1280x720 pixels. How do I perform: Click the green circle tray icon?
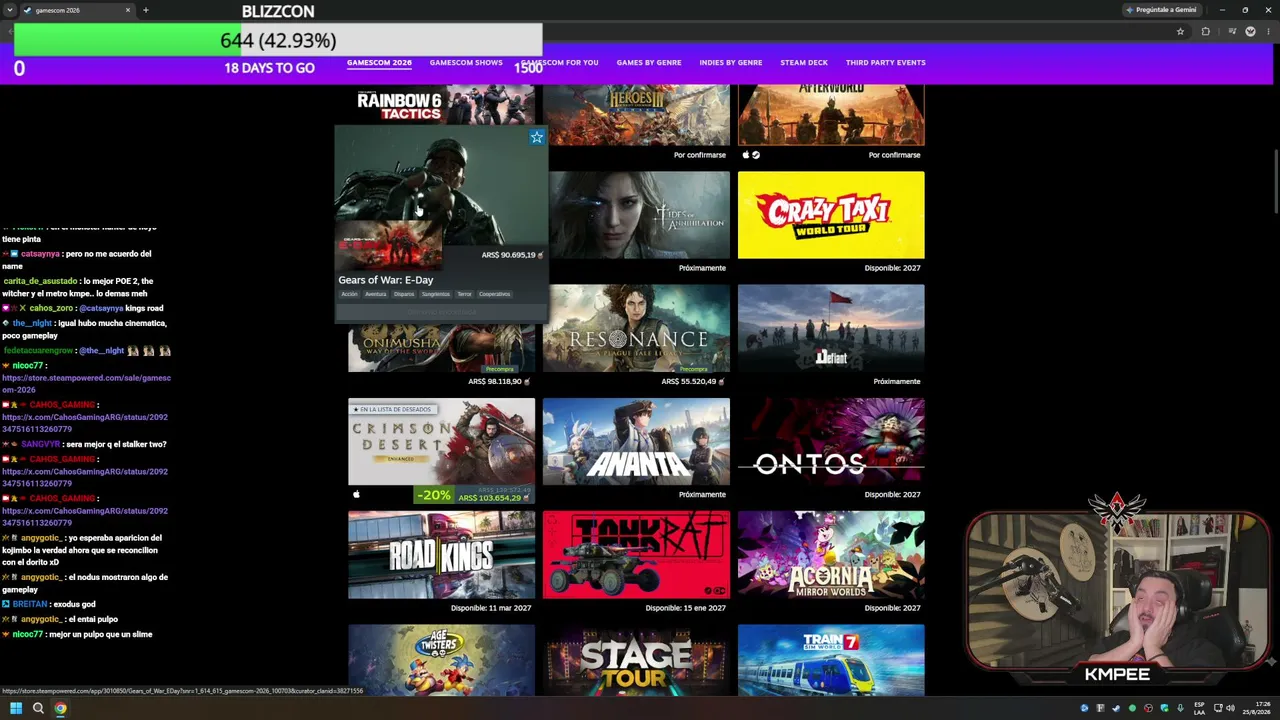(1132, 709)
